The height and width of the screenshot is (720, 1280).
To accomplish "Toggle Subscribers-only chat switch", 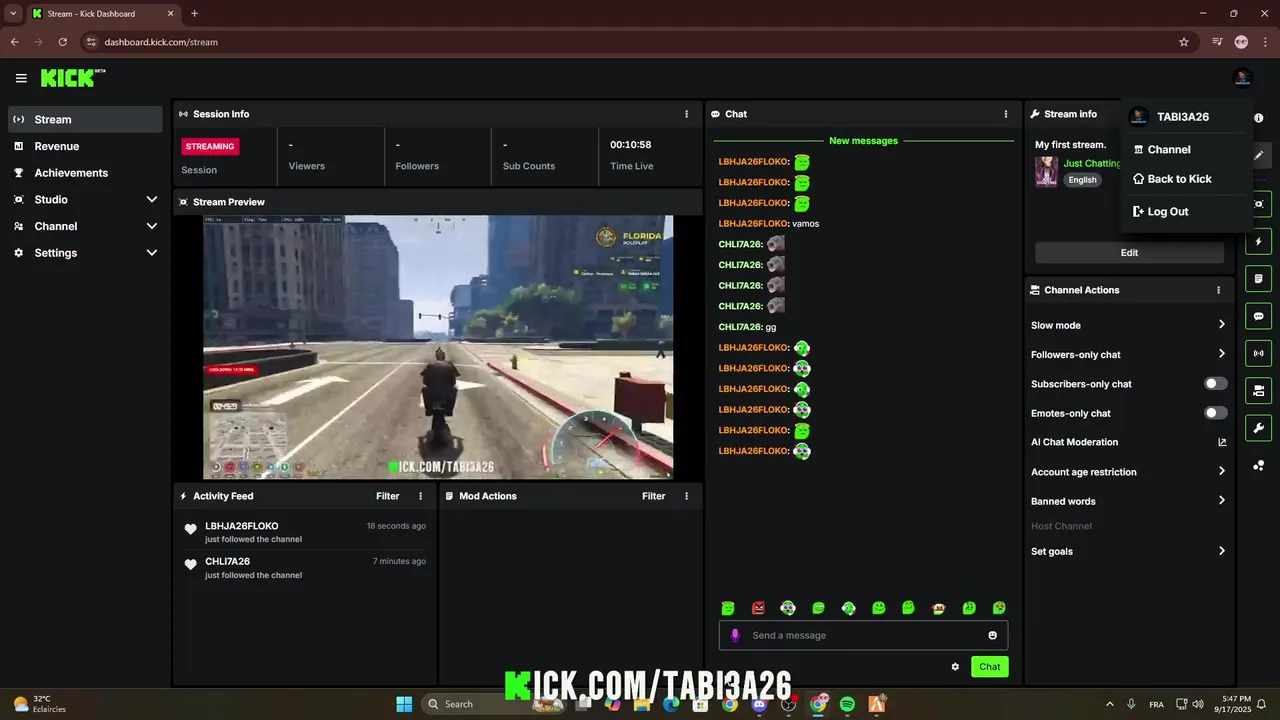I will 1215,384.
